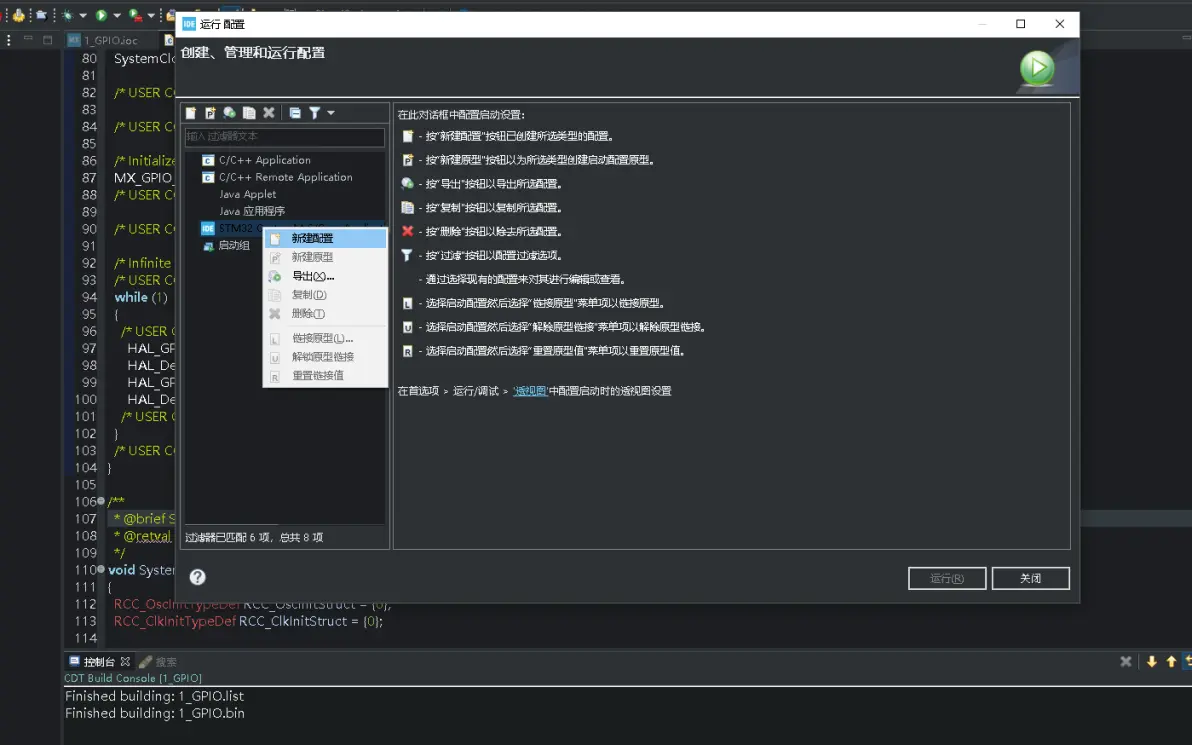This screenshot has width=1192, height=745.
Task: Choose 导出(X)... from the context menu
Action: pos(325,276)
